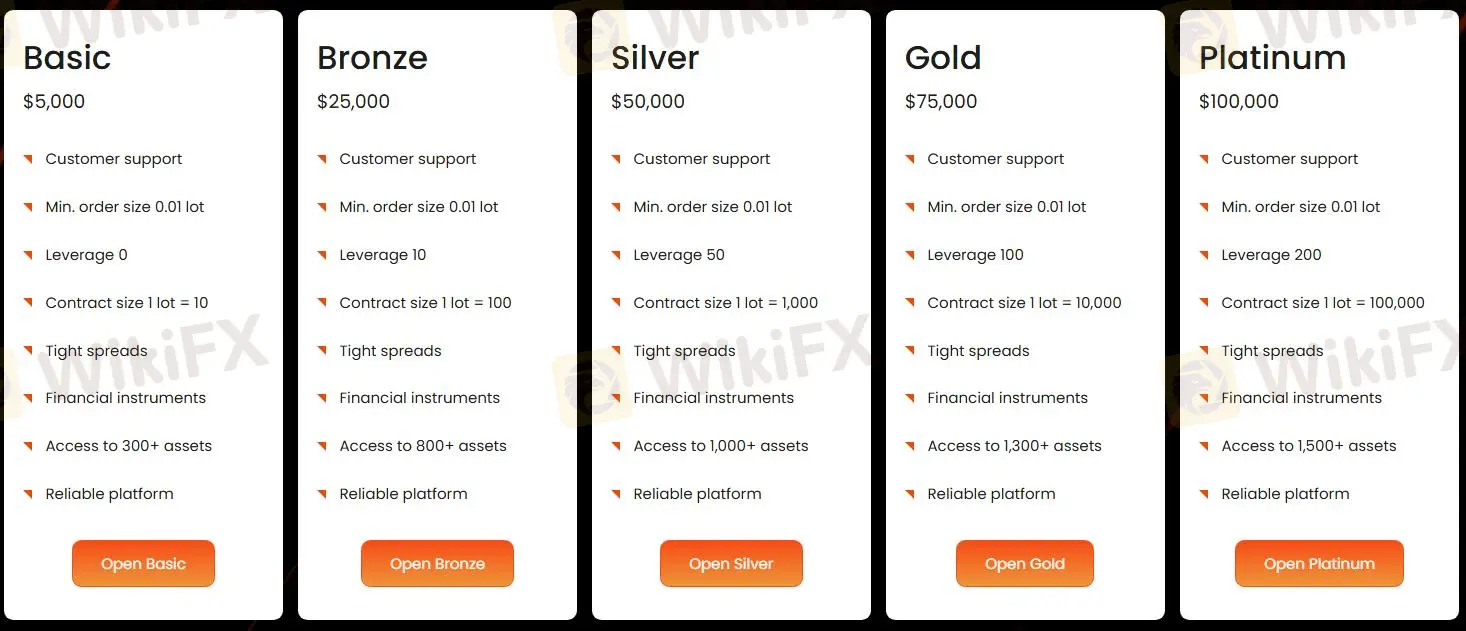Select the Platinum plan title
The height and width of the screenshot is (631, 1466).
1272,58
